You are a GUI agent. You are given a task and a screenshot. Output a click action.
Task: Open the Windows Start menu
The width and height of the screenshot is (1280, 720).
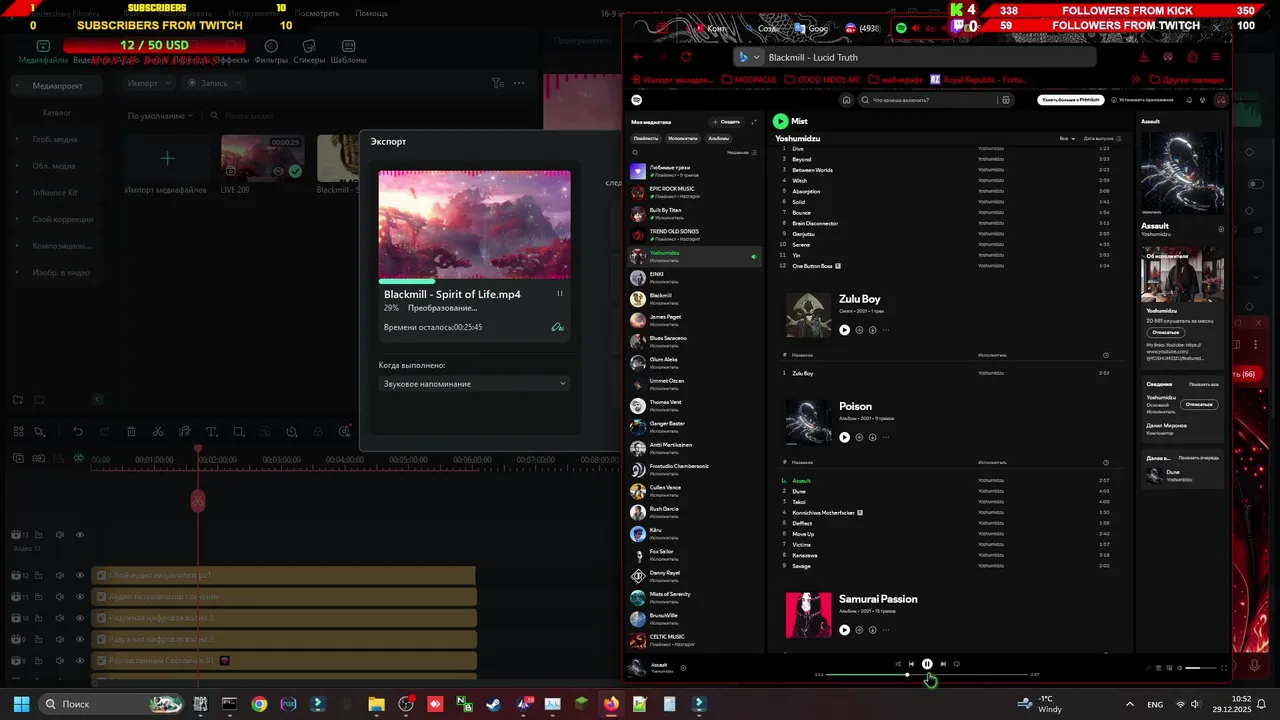21,704
